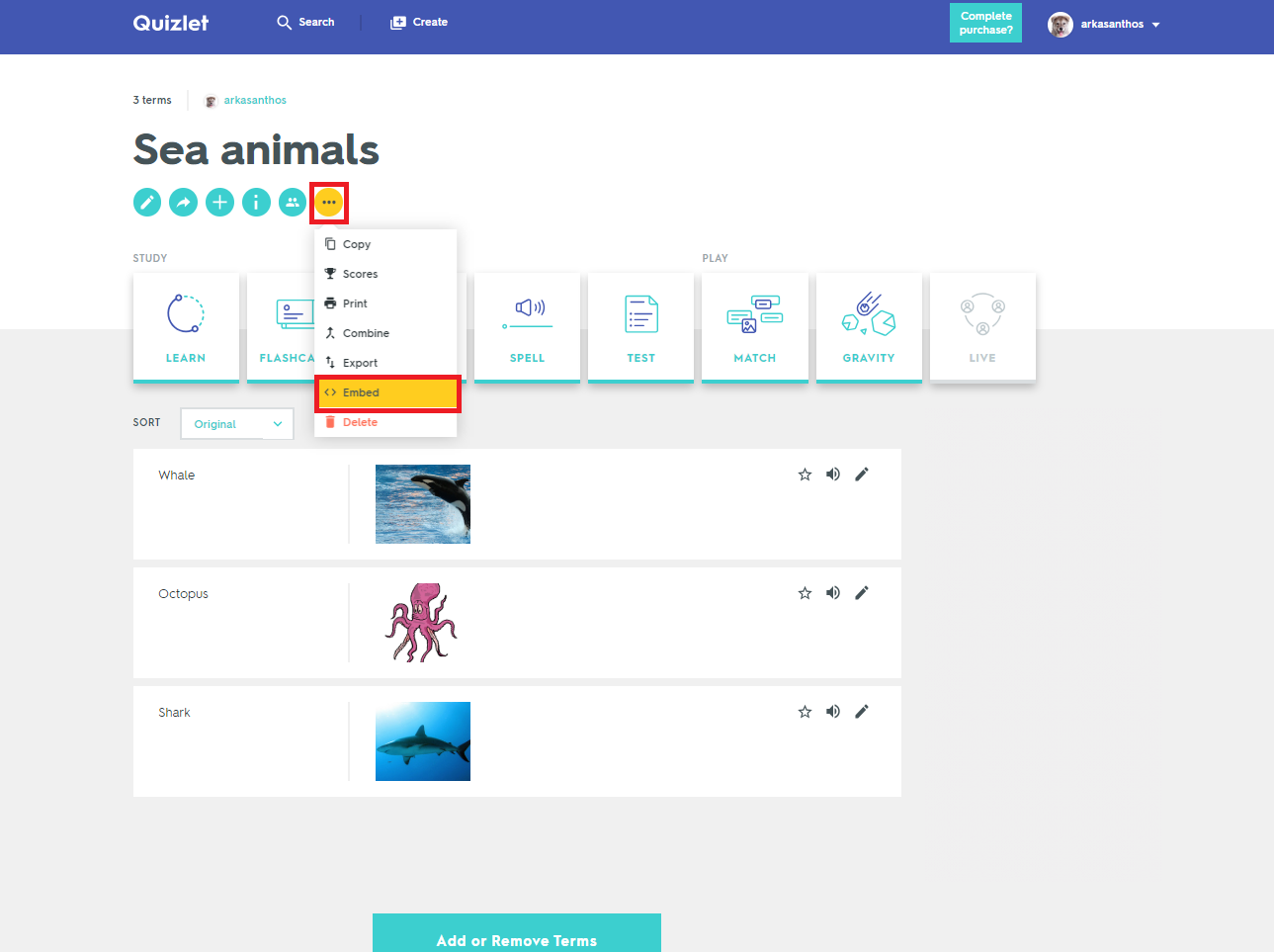
Task: Star the Whale term
Action: tap(804, 474)
